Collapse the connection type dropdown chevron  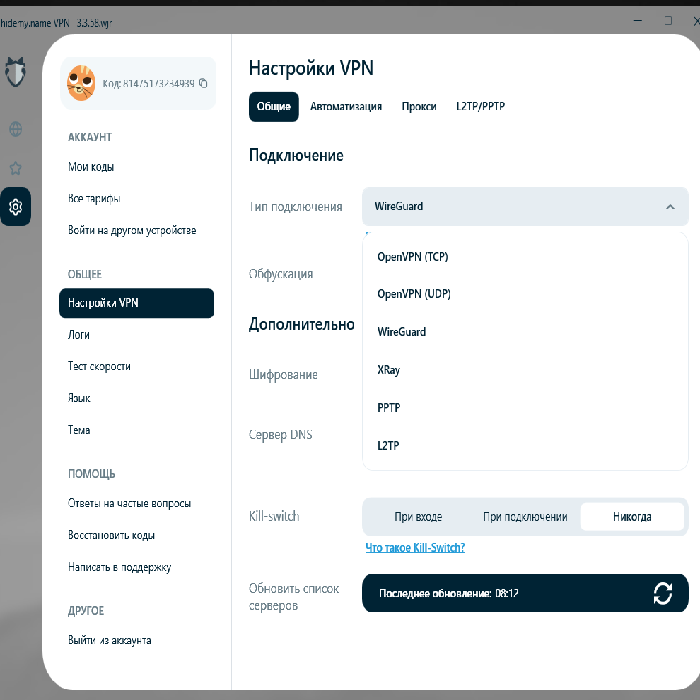pyautogui.click(x=669, y=207)
